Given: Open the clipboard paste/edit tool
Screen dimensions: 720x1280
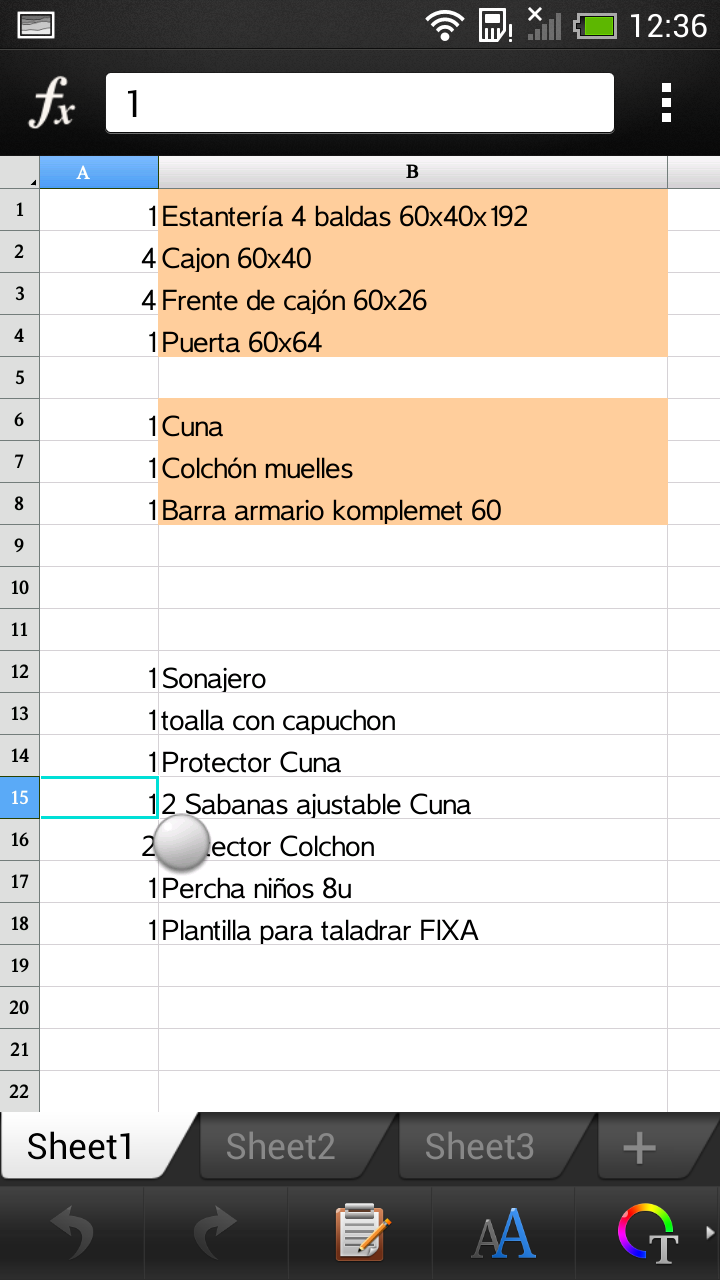Looking at the screenshot, I should 360,1232.
